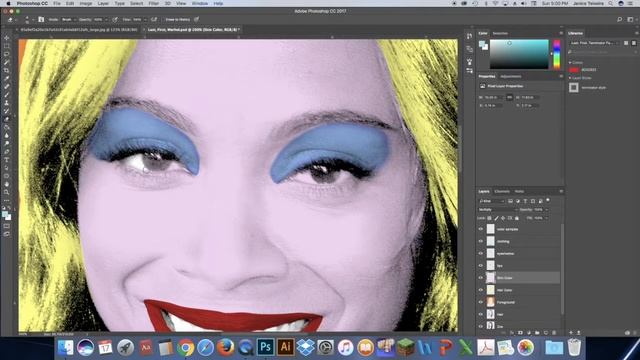
Task: Open the layer blend mode dropdown
Action: click(498, 210)
